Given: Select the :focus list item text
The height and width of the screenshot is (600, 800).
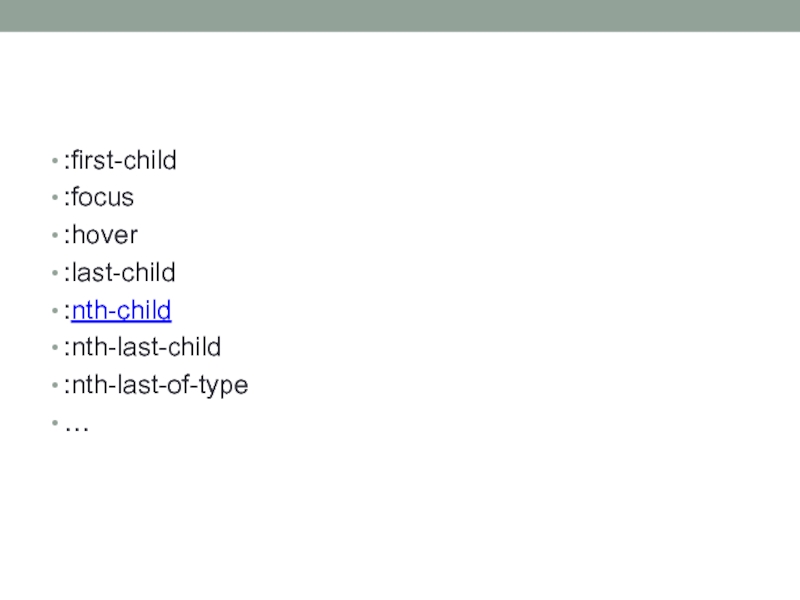Looking at the screenshot, I should pos(99,198).
